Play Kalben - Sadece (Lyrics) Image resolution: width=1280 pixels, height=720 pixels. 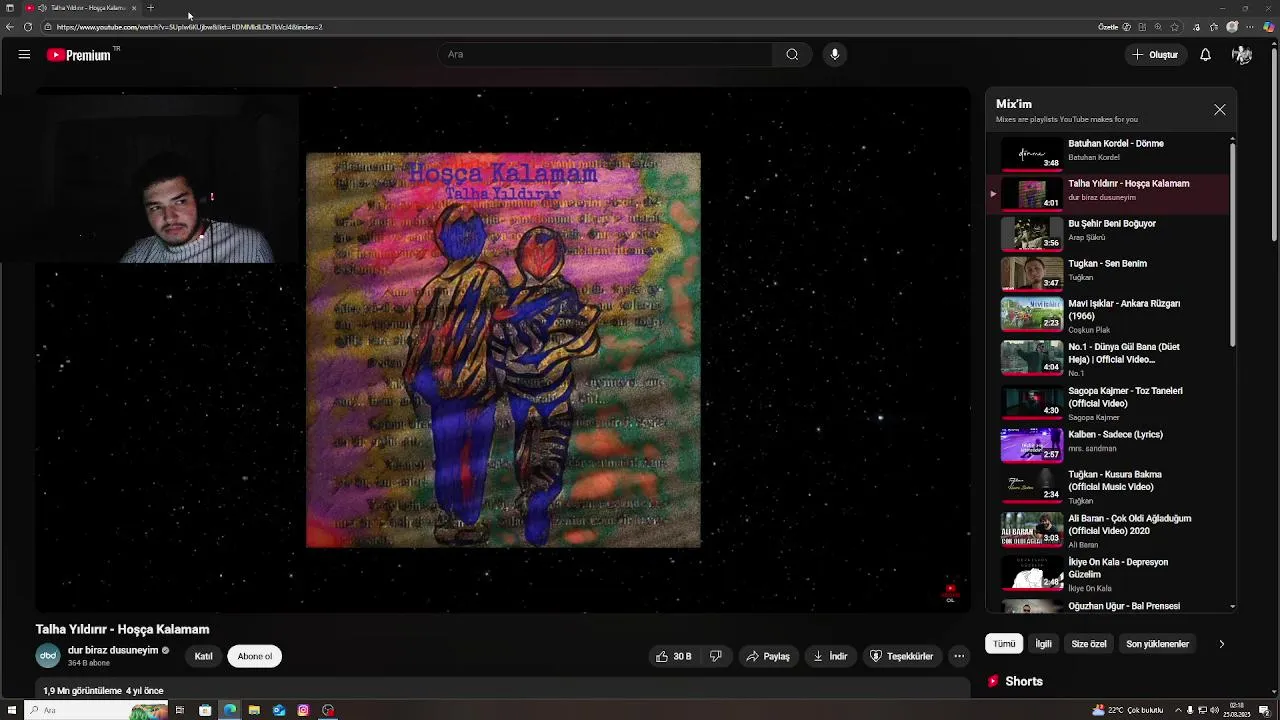click(x=1110, y=444)
